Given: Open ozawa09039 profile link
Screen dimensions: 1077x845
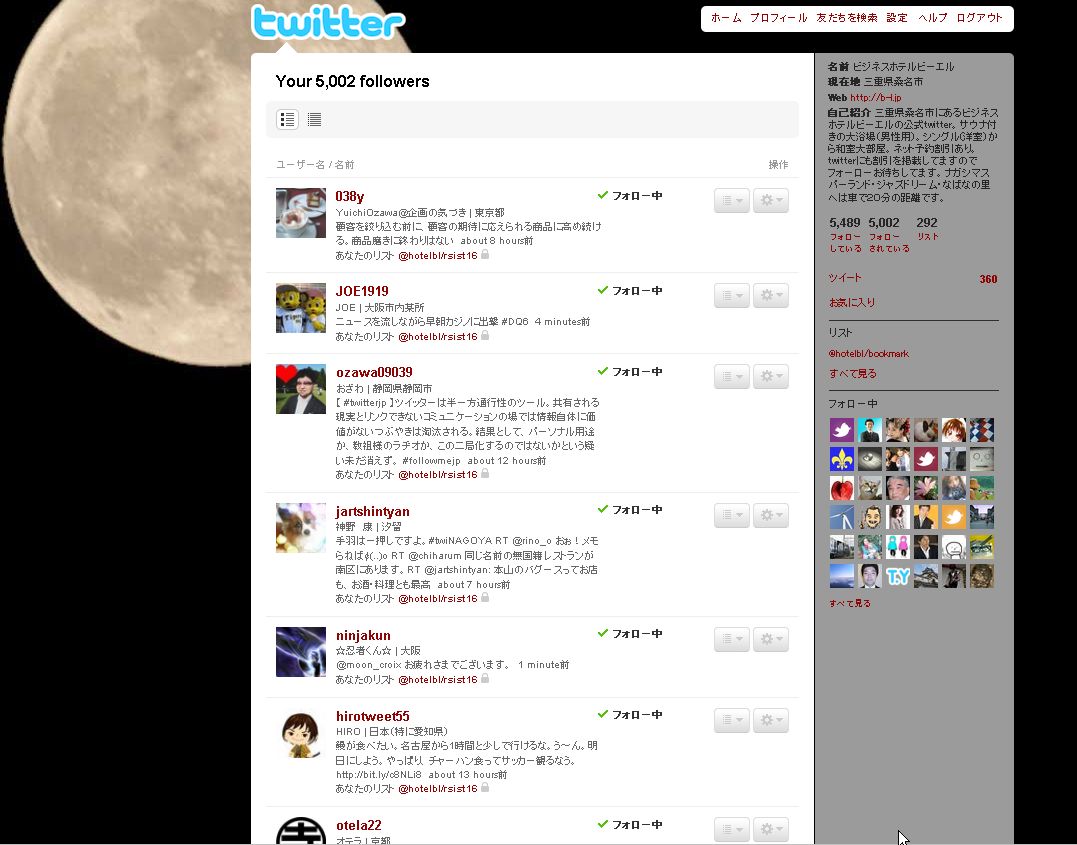Looking at the screenshot, I should click(x=374, y=372).
